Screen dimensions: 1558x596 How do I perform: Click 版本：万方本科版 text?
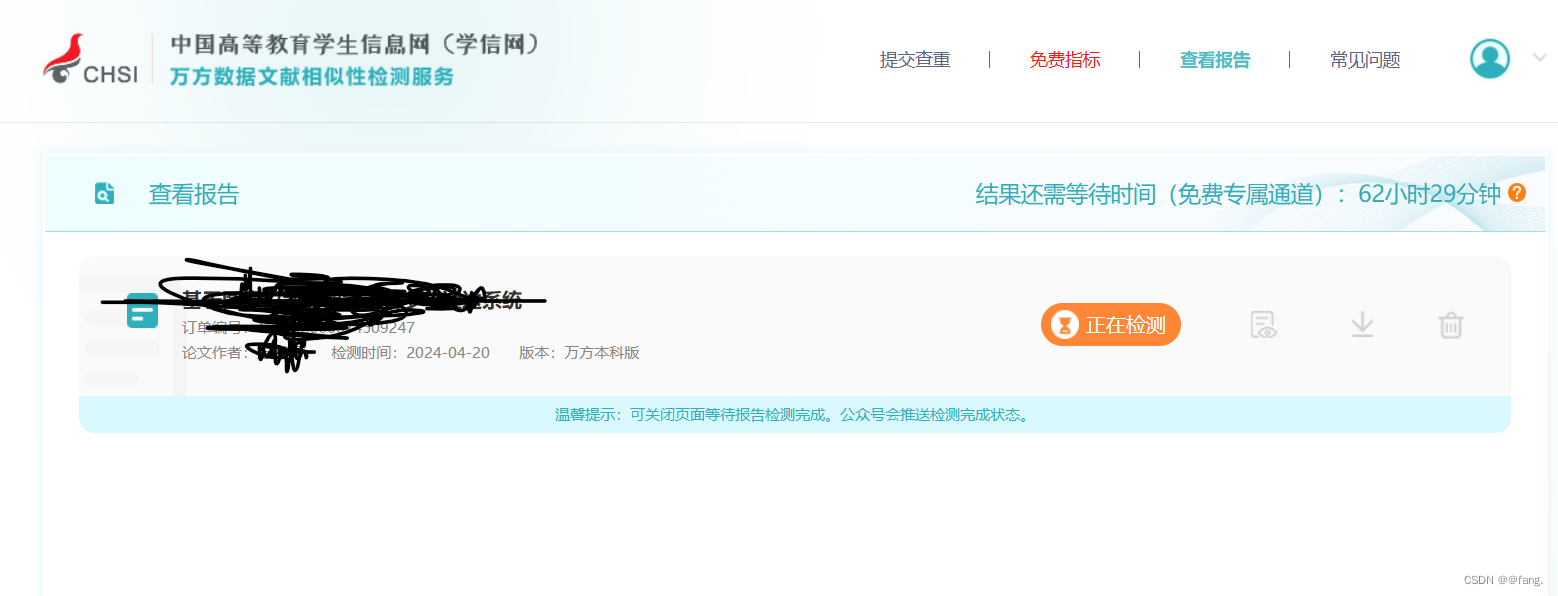point(580,352)
